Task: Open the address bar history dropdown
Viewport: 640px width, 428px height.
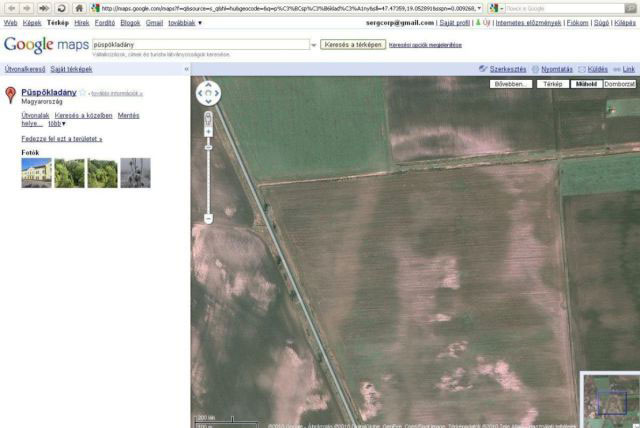Action: (x=479, y=8)
